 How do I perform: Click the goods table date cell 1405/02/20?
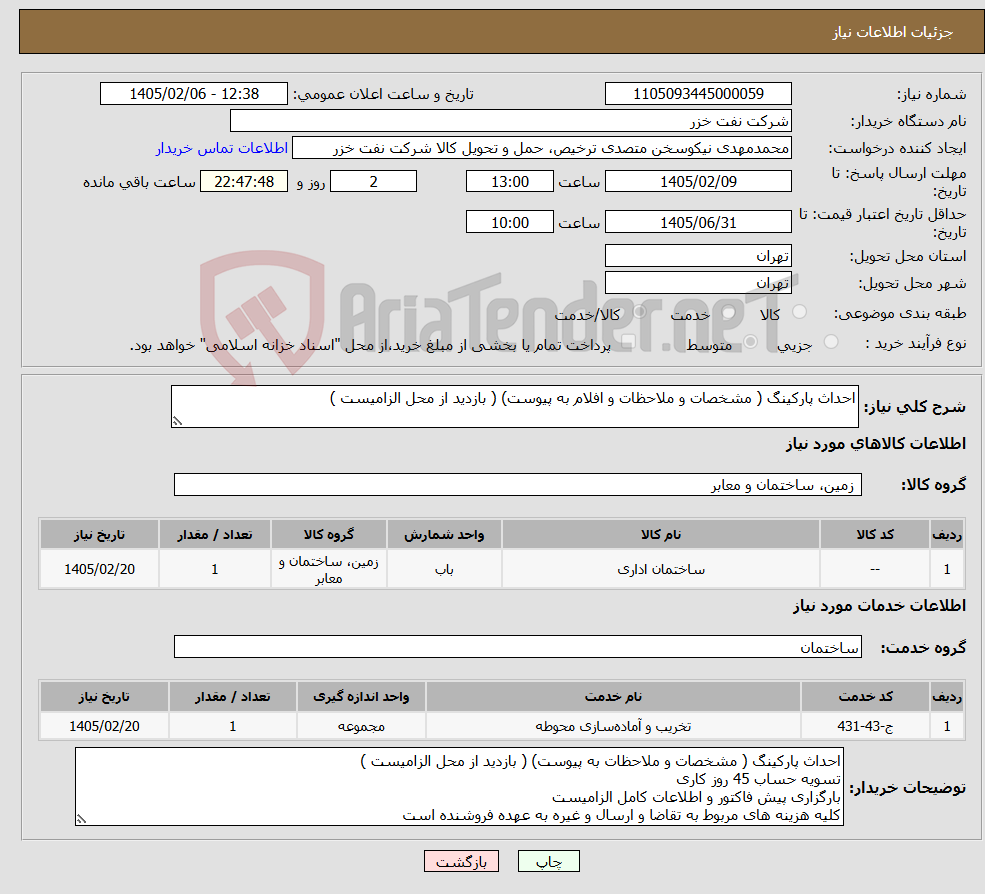[x=99, y=569]
